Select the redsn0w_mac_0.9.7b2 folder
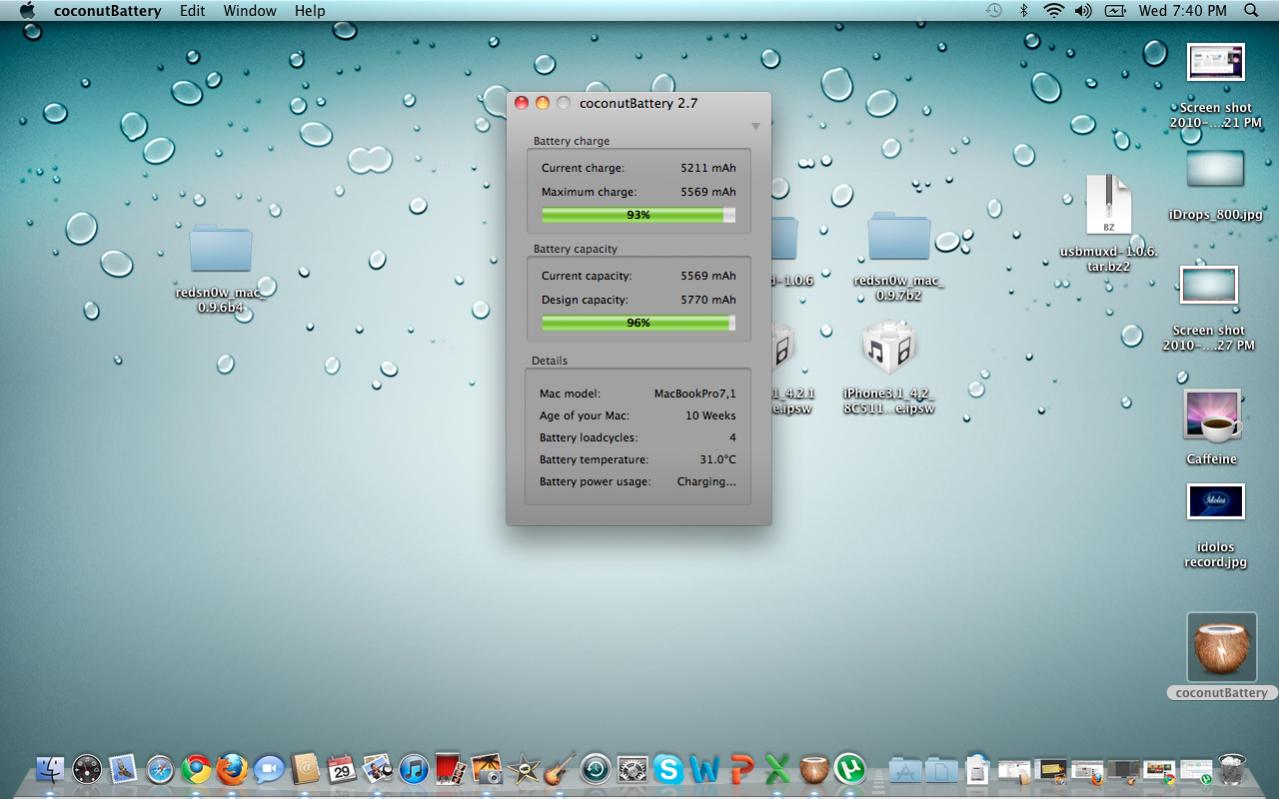 click(x=899, y=236)
